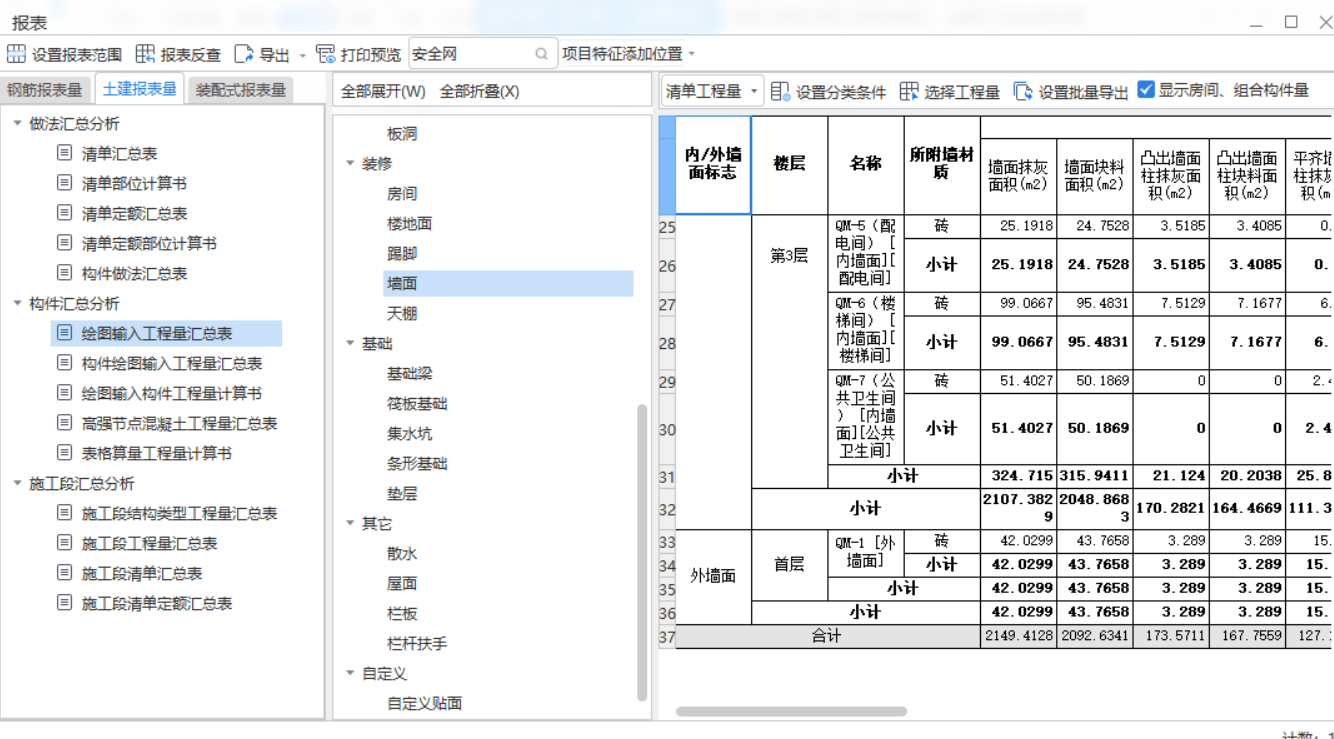Switch to the 土建报表量 tab
The width and height of the screenshot is (1334, 739).
coord(140,89)
